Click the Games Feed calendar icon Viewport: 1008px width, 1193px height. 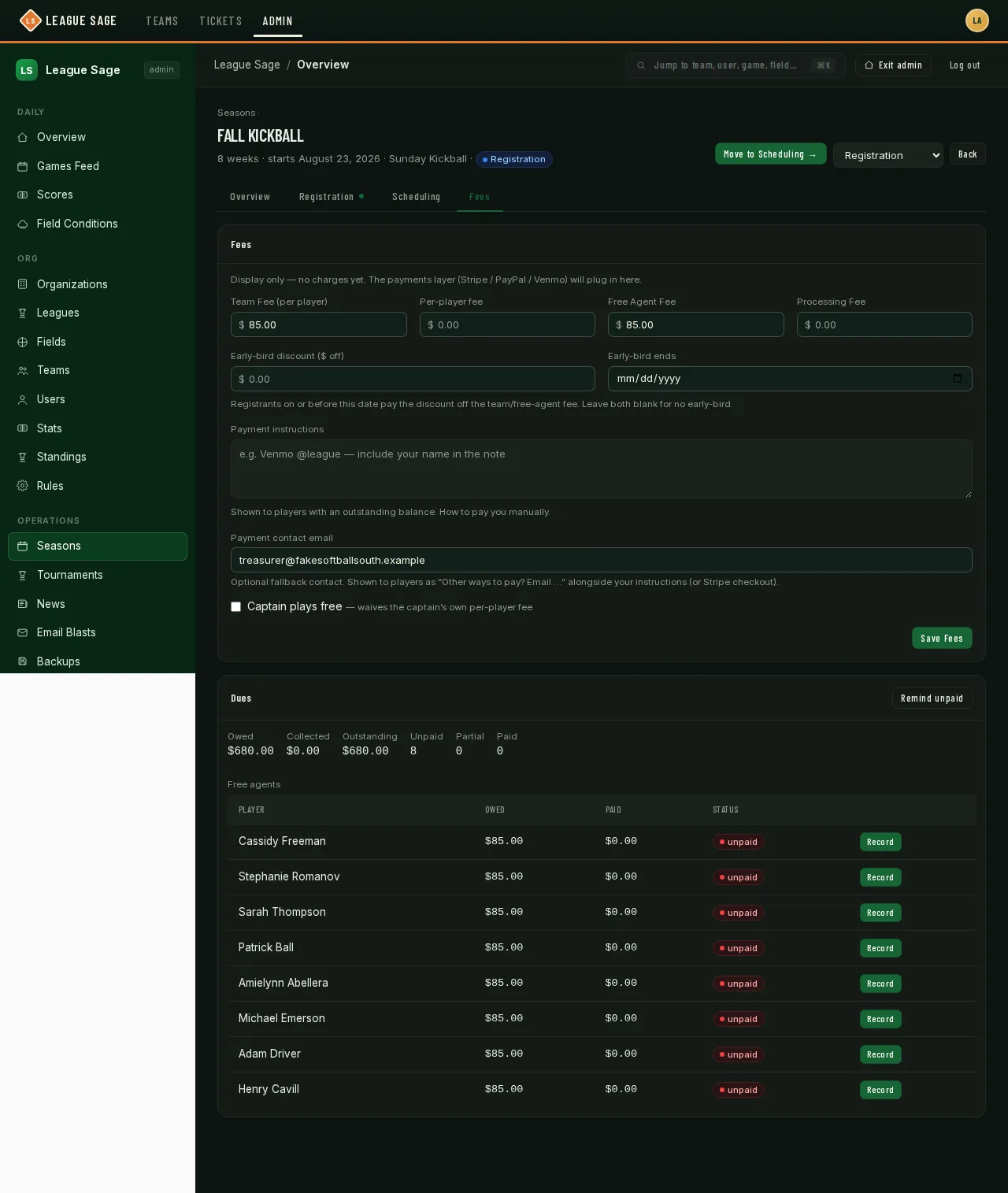tap(23, 166)
